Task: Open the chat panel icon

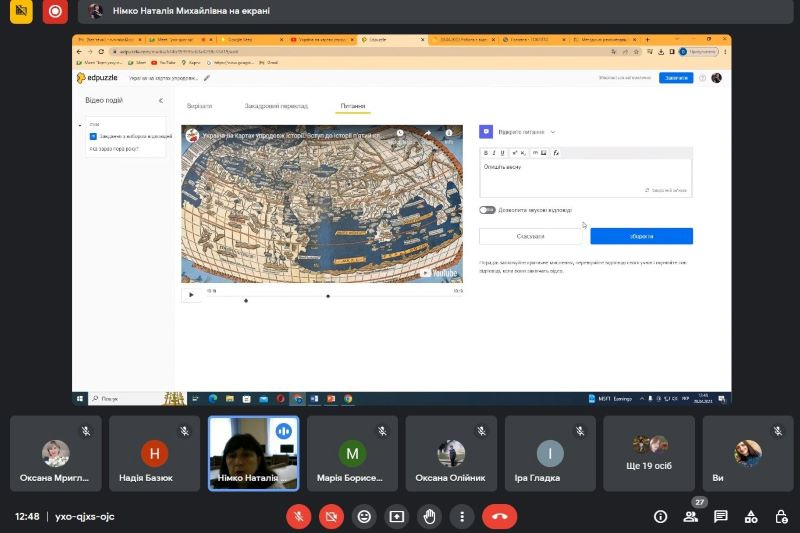Action: pyautogui.click(x=720, y=517)
